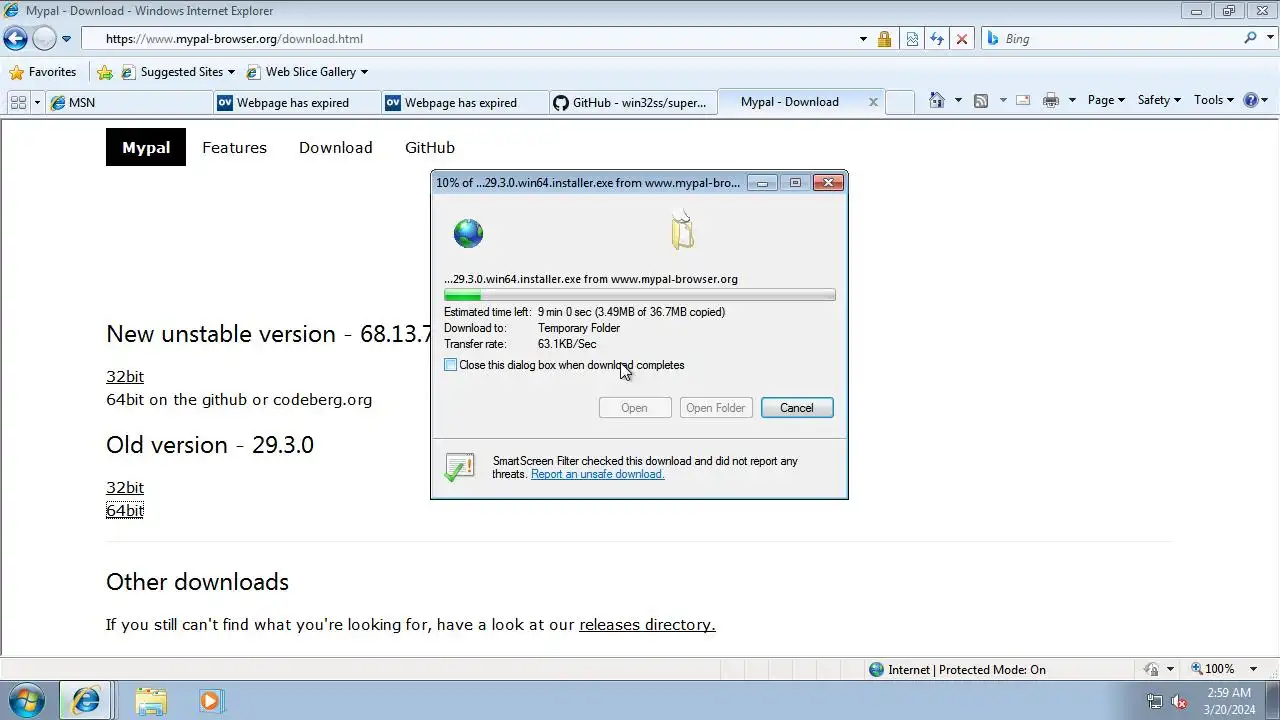Open the tab list dropdown arrow
The image size is (1280, 720).
37,102
